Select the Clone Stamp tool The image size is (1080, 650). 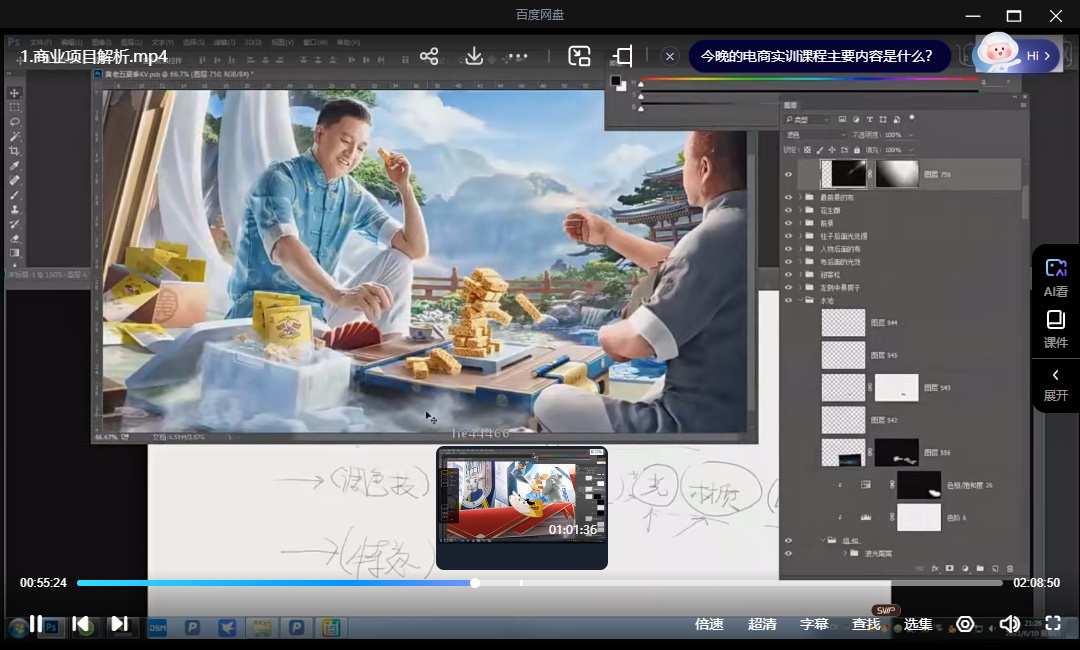pyautogui.click(x=14, y=209)
